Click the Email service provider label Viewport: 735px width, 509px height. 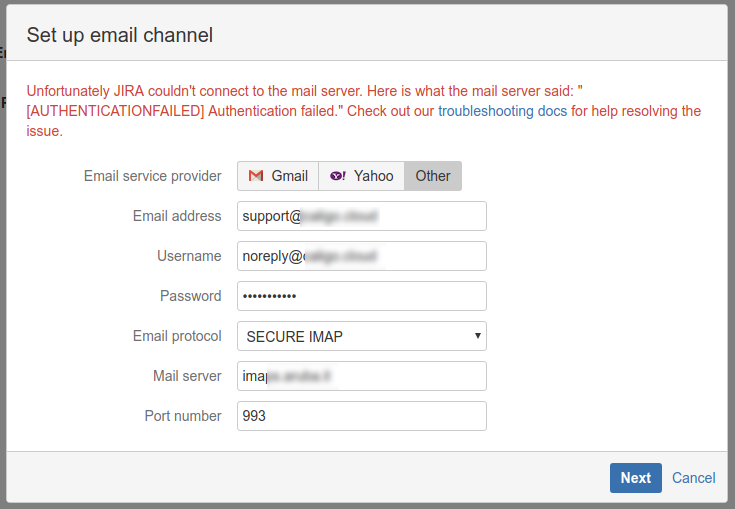coord(153,176)
